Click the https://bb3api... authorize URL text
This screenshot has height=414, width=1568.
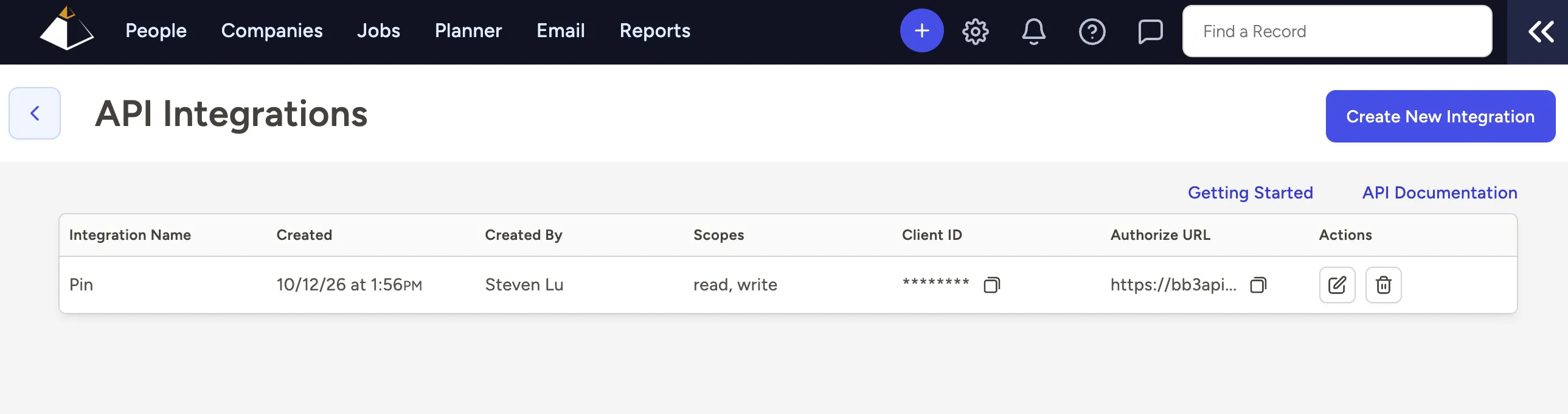pos(1173,285)
